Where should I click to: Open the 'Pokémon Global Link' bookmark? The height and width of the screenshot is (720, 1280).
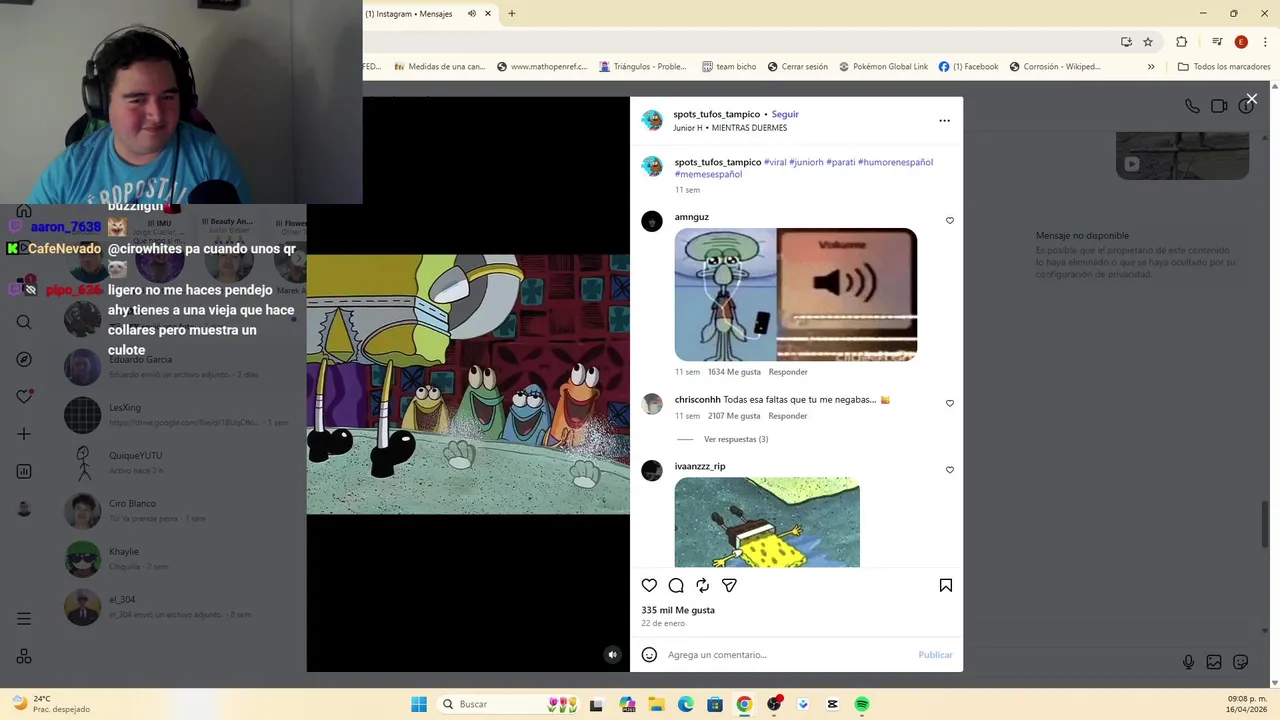click(883, 67)
